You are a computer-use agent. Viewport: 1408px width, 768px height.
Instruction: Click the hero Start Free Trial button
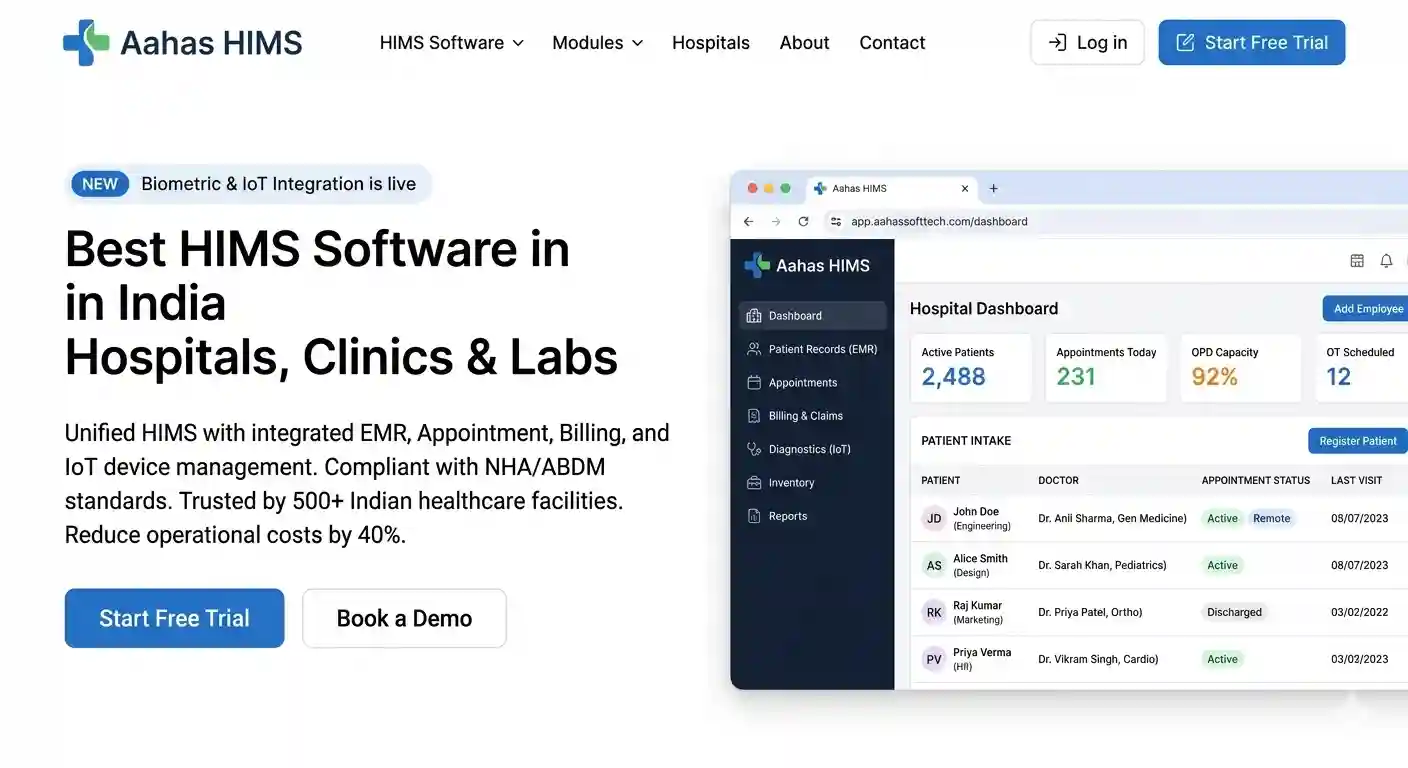click(x=174, y=618)
